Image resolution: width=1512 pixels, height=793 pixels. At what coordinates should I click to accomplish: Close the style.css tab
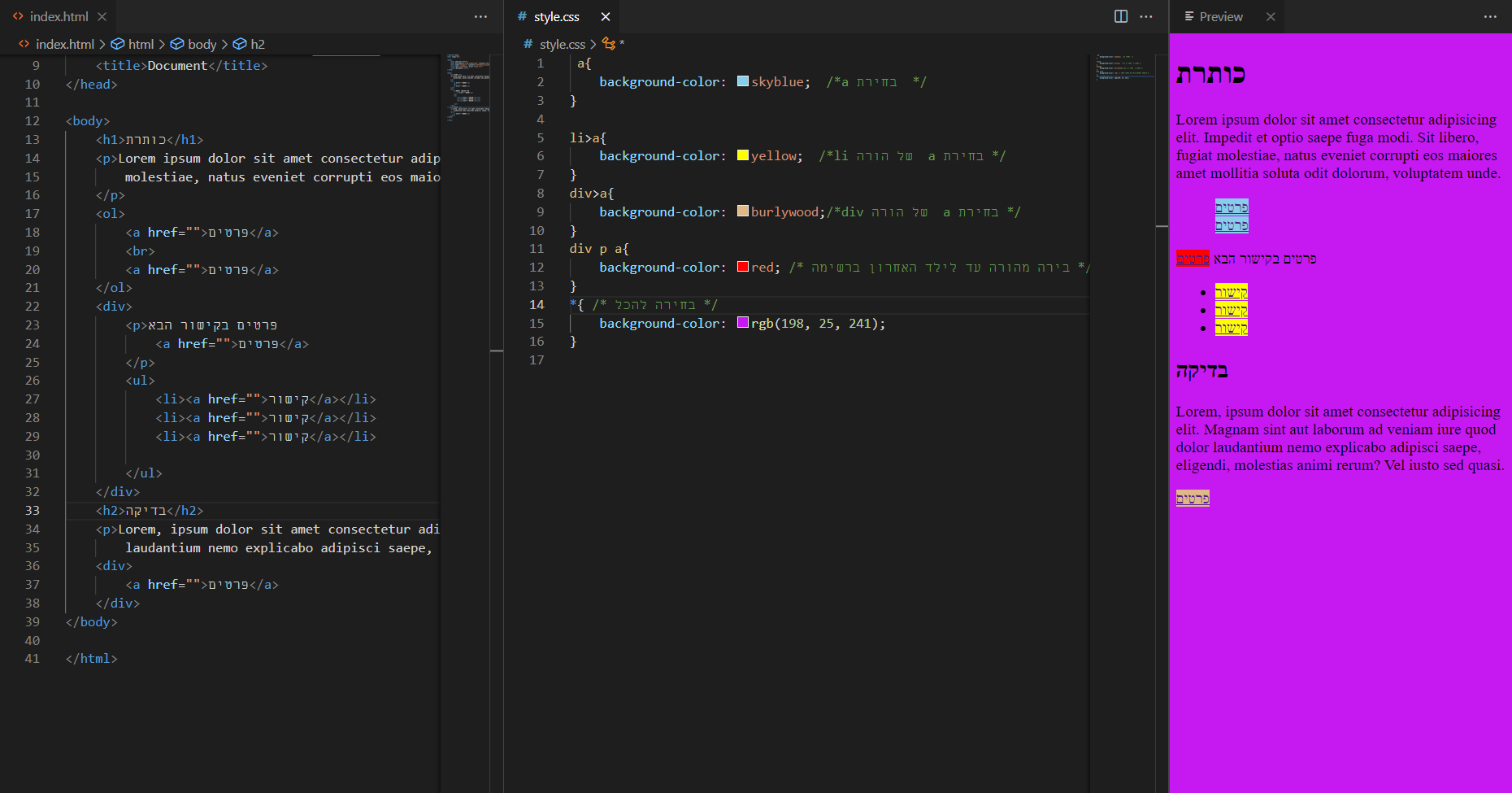coord(605,16)
